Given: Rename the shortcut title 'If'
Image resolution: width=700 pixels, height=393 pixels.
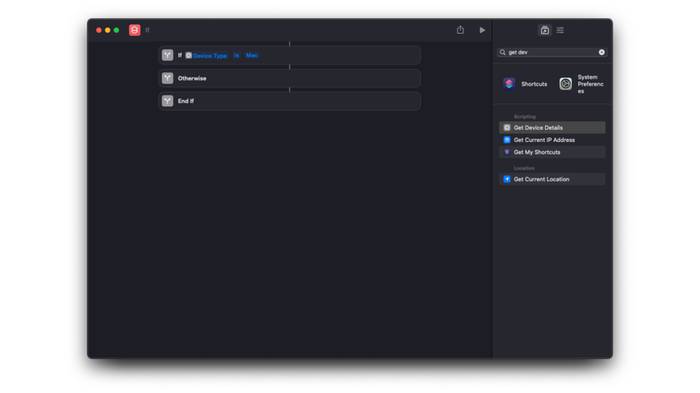Looking at the screenshot, I should click(147, 30).
